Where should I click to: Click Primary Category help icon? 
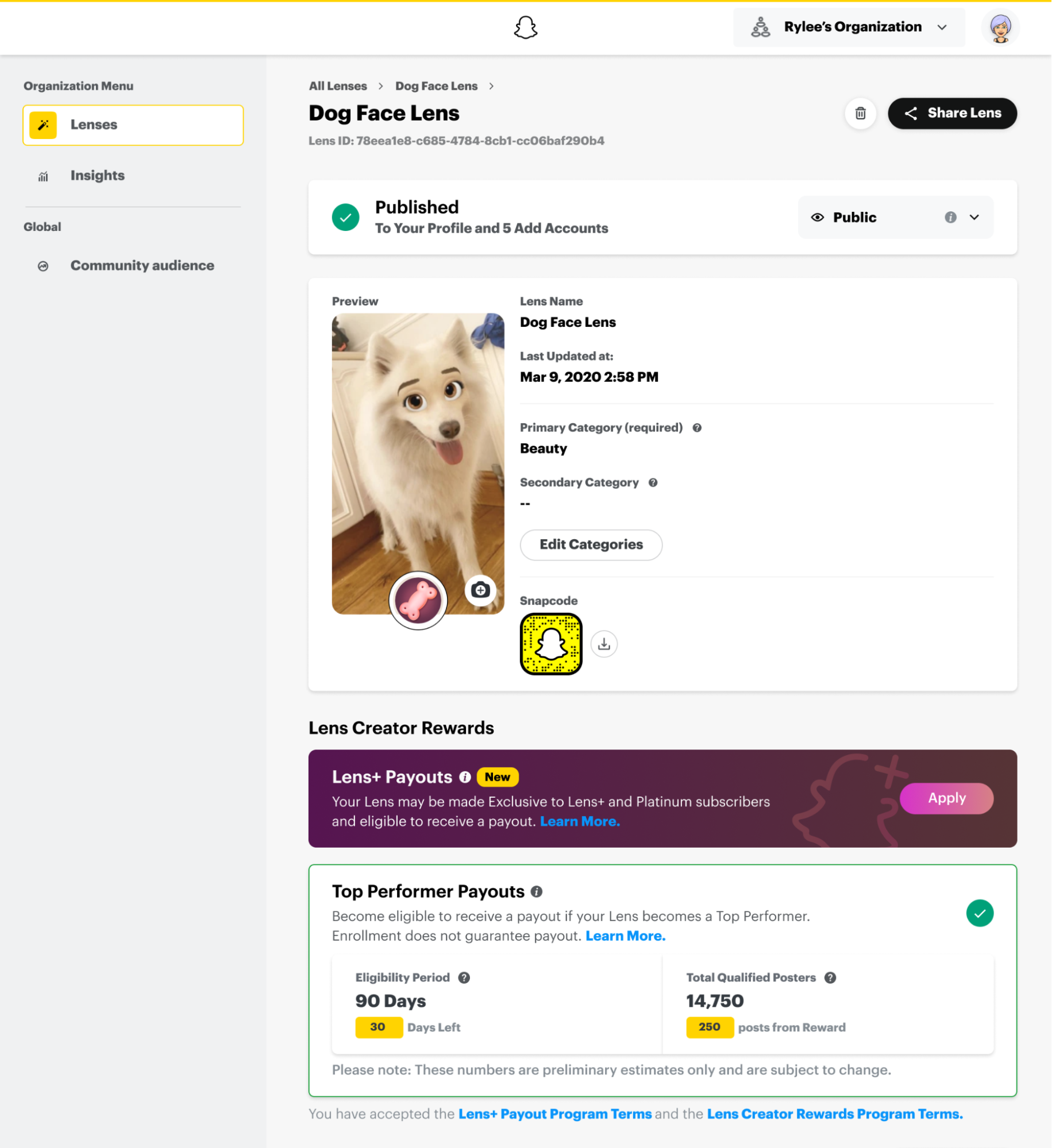point(697,428)
